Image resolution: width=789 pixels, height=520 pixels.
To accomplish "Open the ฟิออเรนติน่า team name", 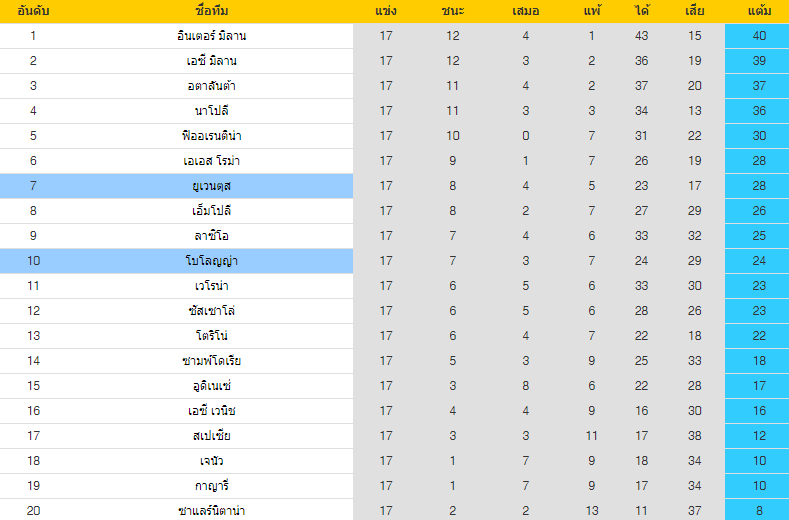I will coord(210,136).
